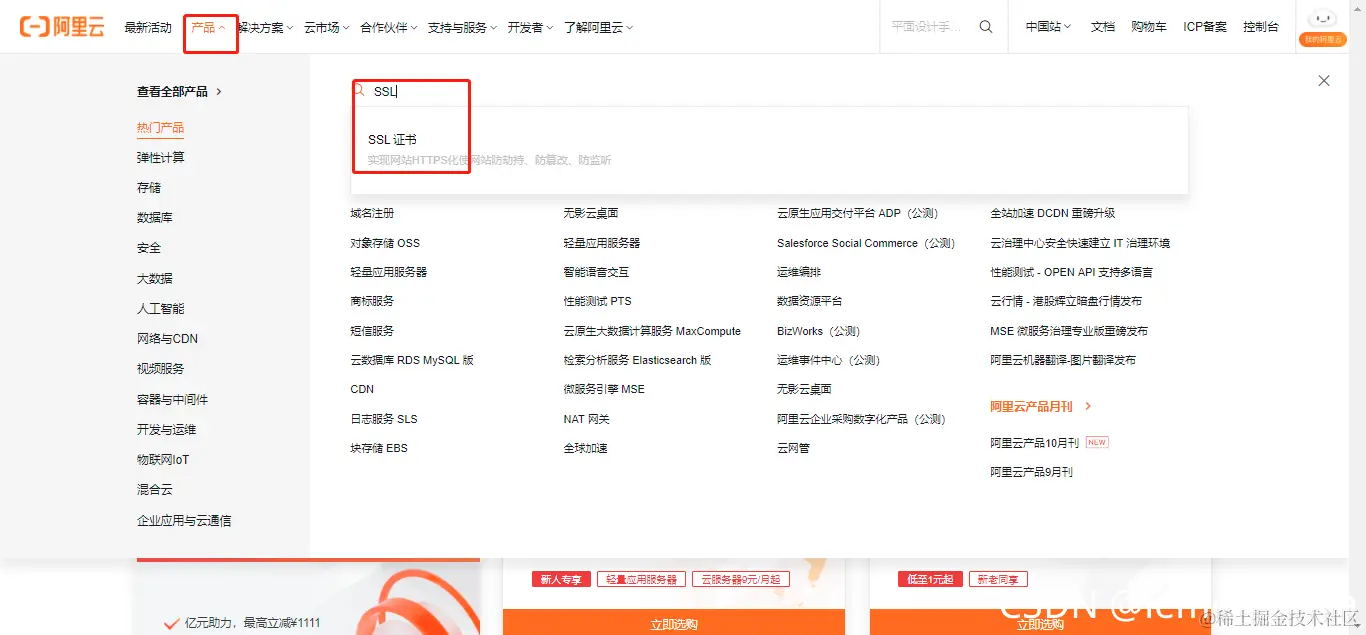Open ICP备案 link
The height and width of the screenshot is (635, 1366).
[x=1205, y=27]
